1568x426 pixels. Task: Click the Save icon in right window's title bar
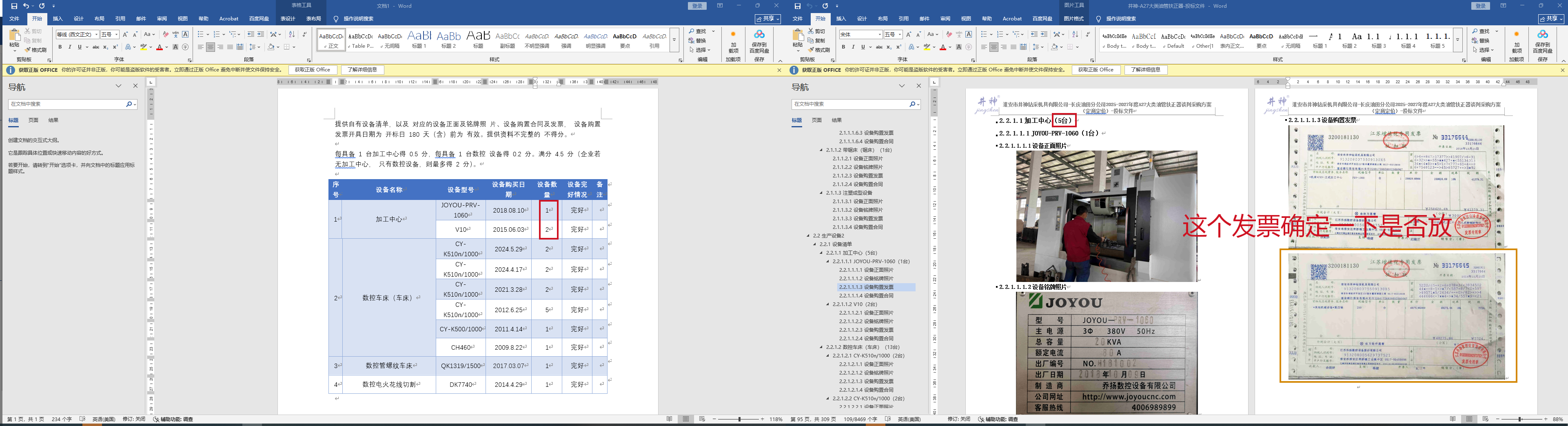[797, 6]
